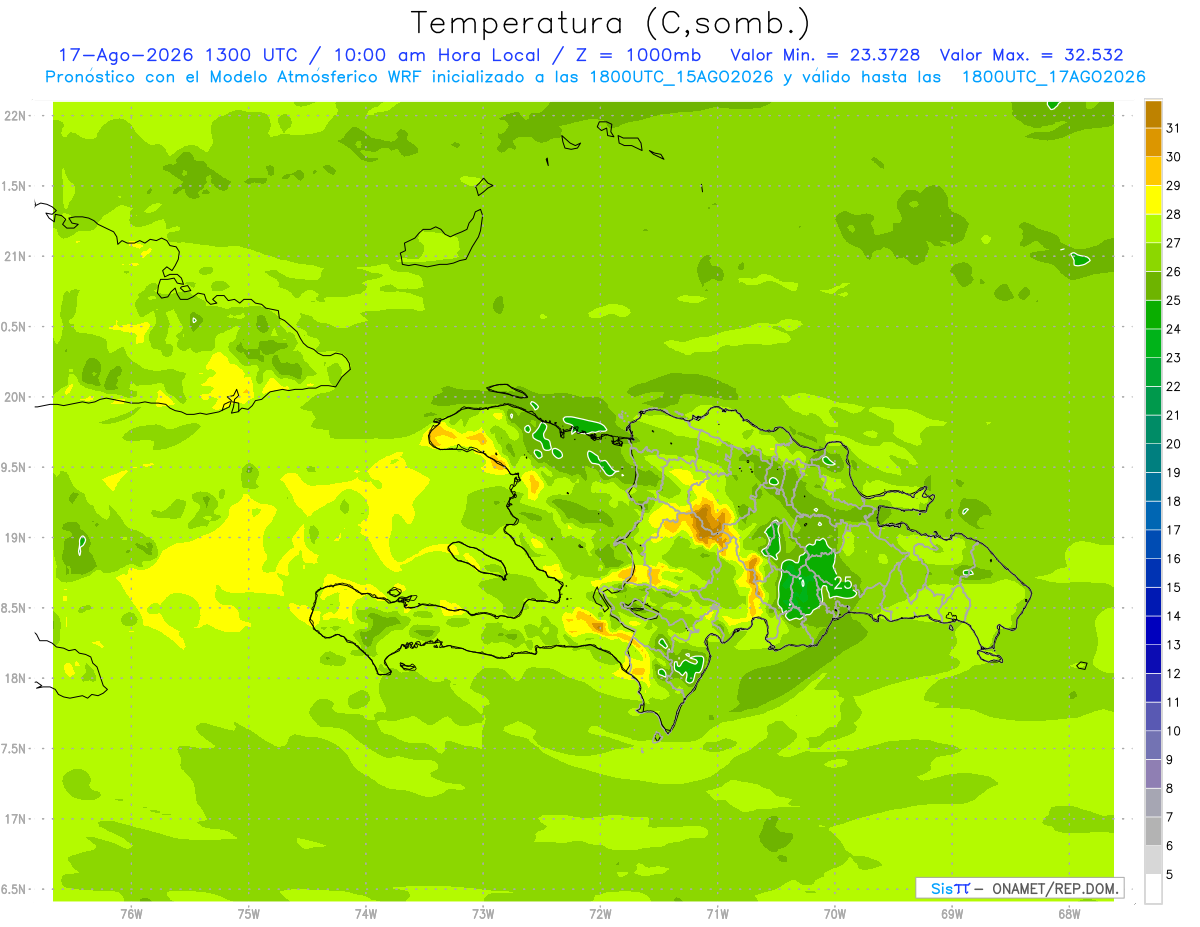This screenshot has height=927, width=1200.
Task: Pick the dark orange legend swatch above 31
Action: pyautogui.click(x=1153, y=113)
